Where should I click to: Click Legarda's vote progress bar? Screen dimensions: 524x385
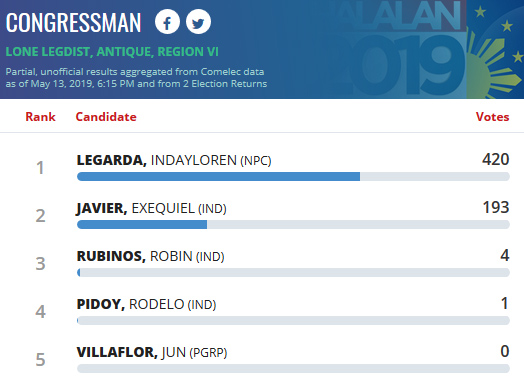point(293,176)
